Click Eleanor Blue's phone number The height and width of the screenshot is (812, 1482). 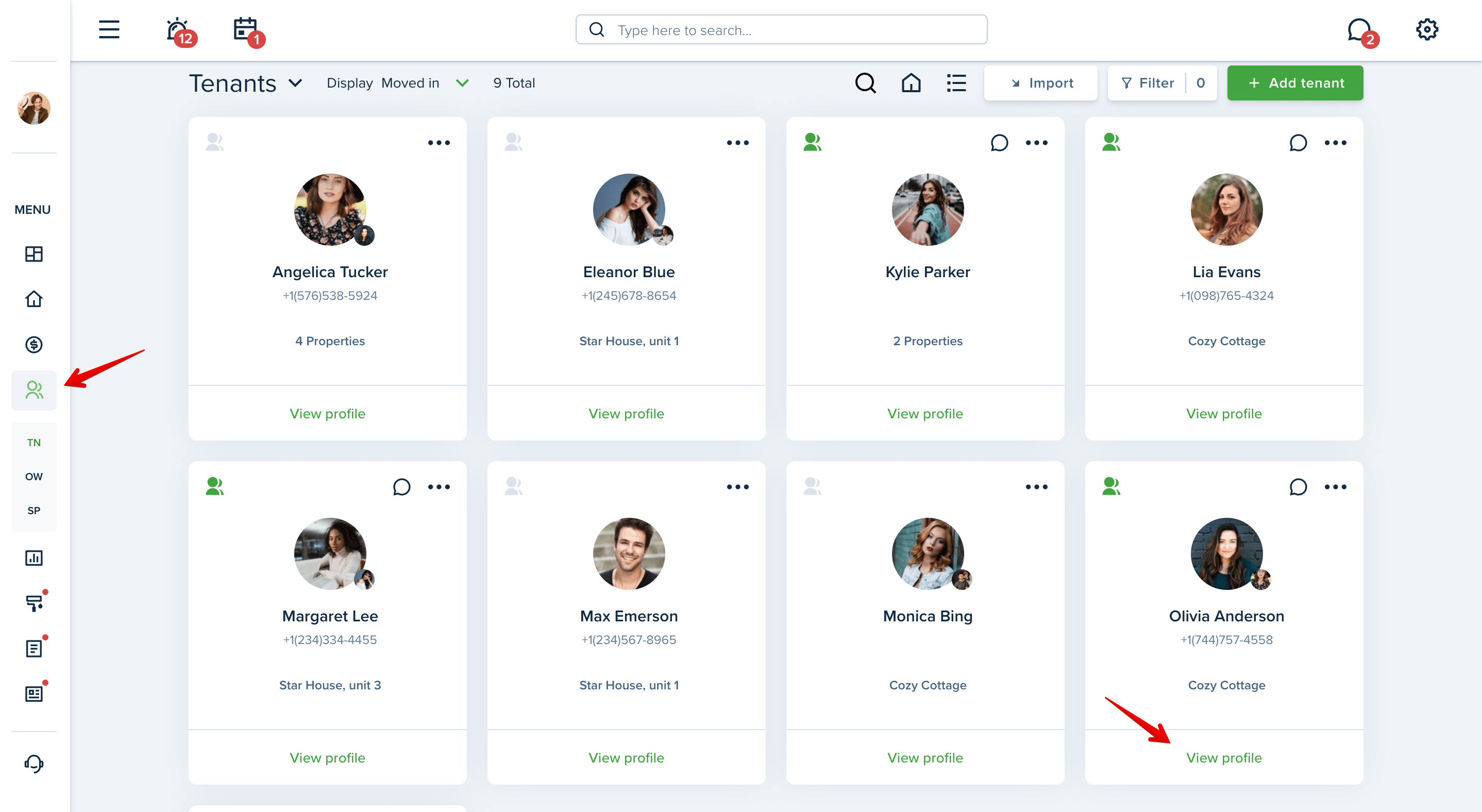628,296
